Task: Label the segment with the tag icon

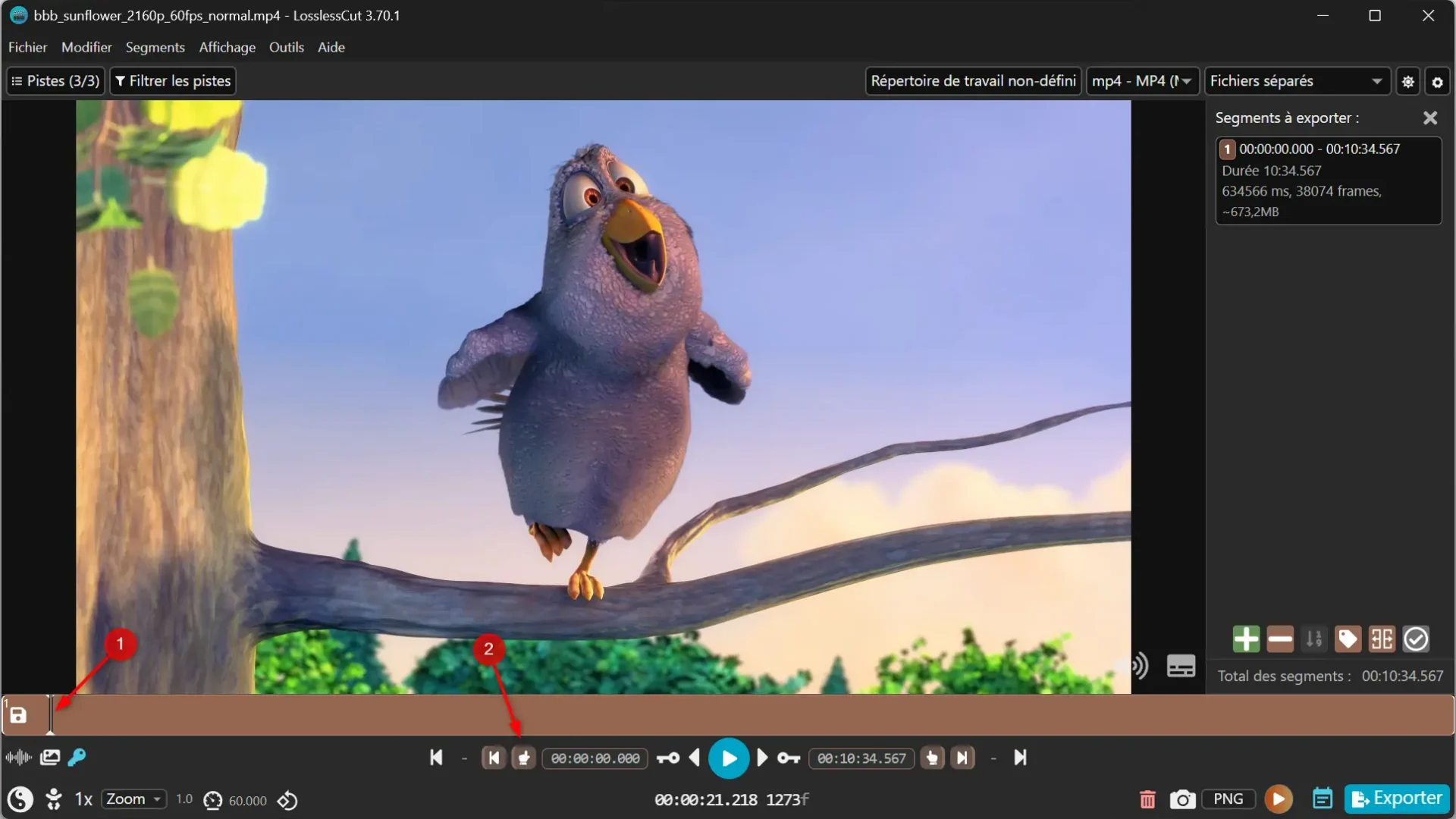Action: click(x=1348, y=639)
